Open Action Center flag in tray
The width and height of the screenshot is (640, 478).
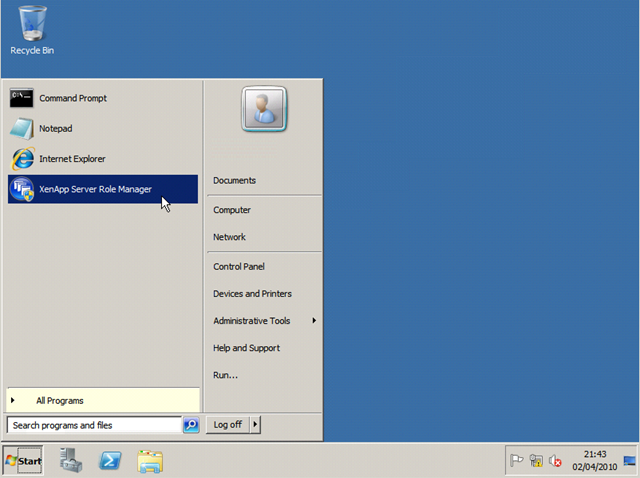pyautogui.click(x=516, y=460)
